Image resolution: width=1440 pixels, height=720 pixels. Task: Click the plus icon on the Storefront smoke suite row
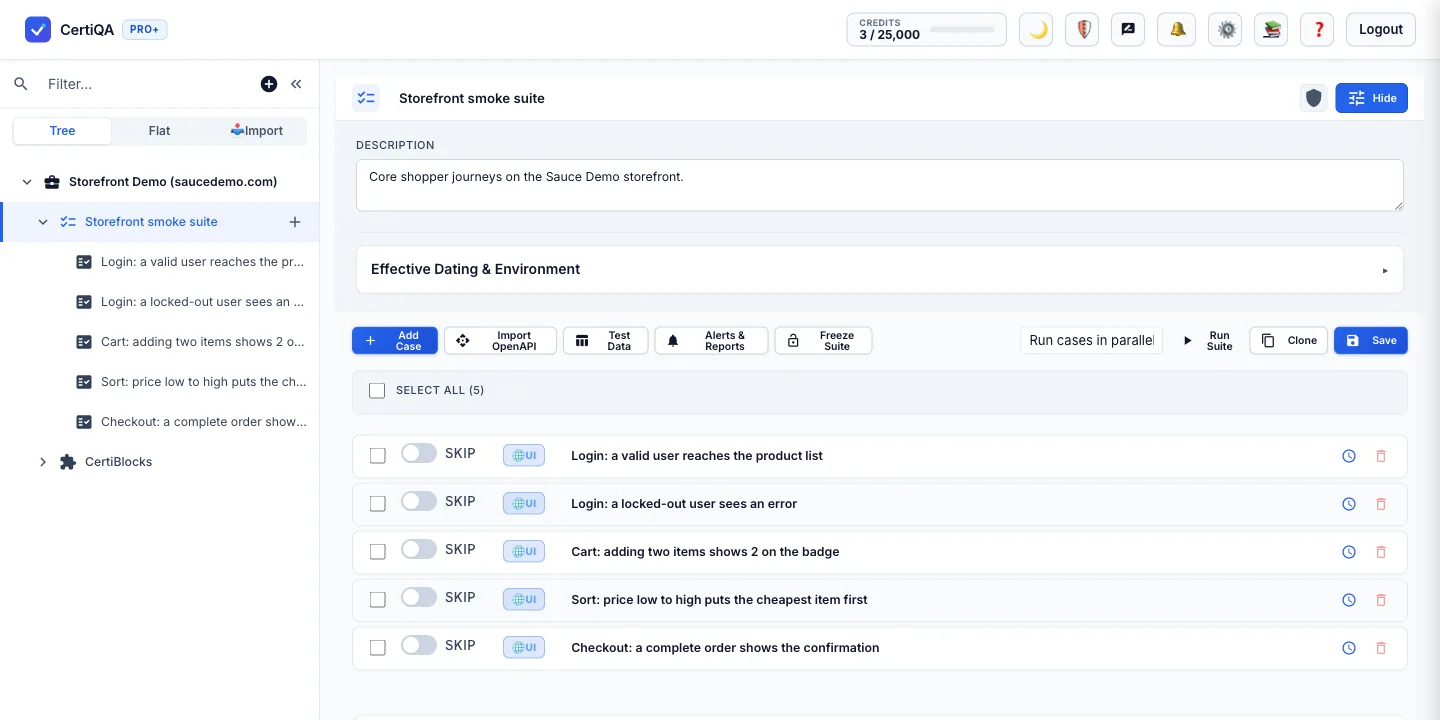click(x=295, y=222)
